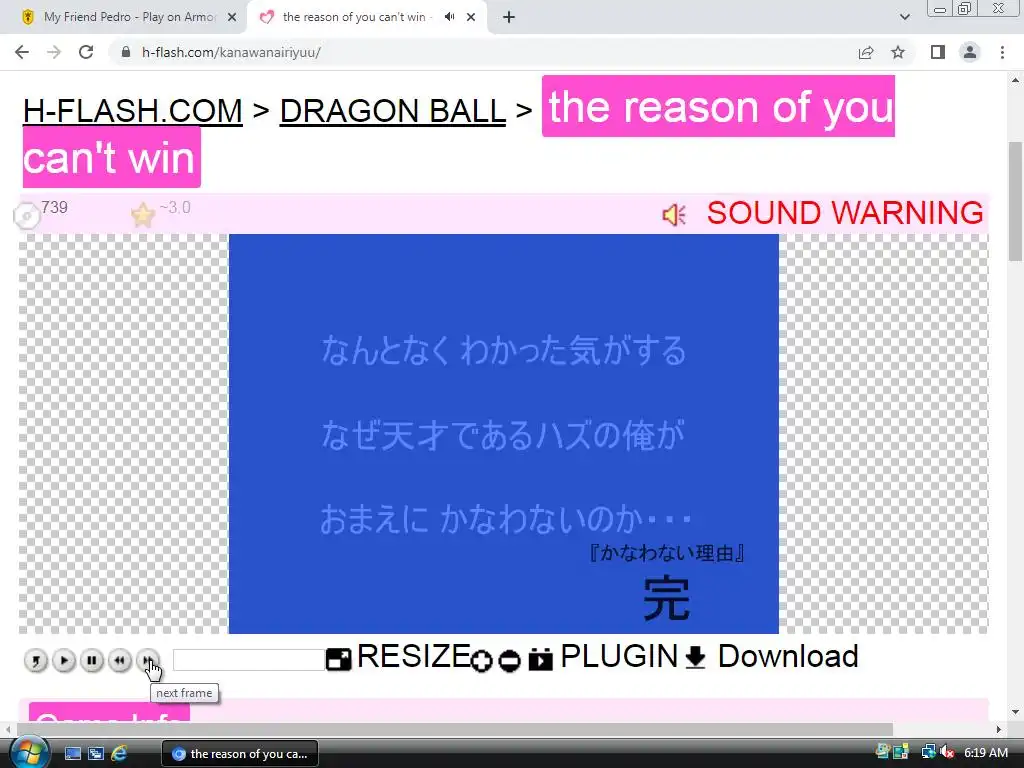1024x768 pixels.
Task: Click the ~3.0 rating value
Action: pos(175,208)
